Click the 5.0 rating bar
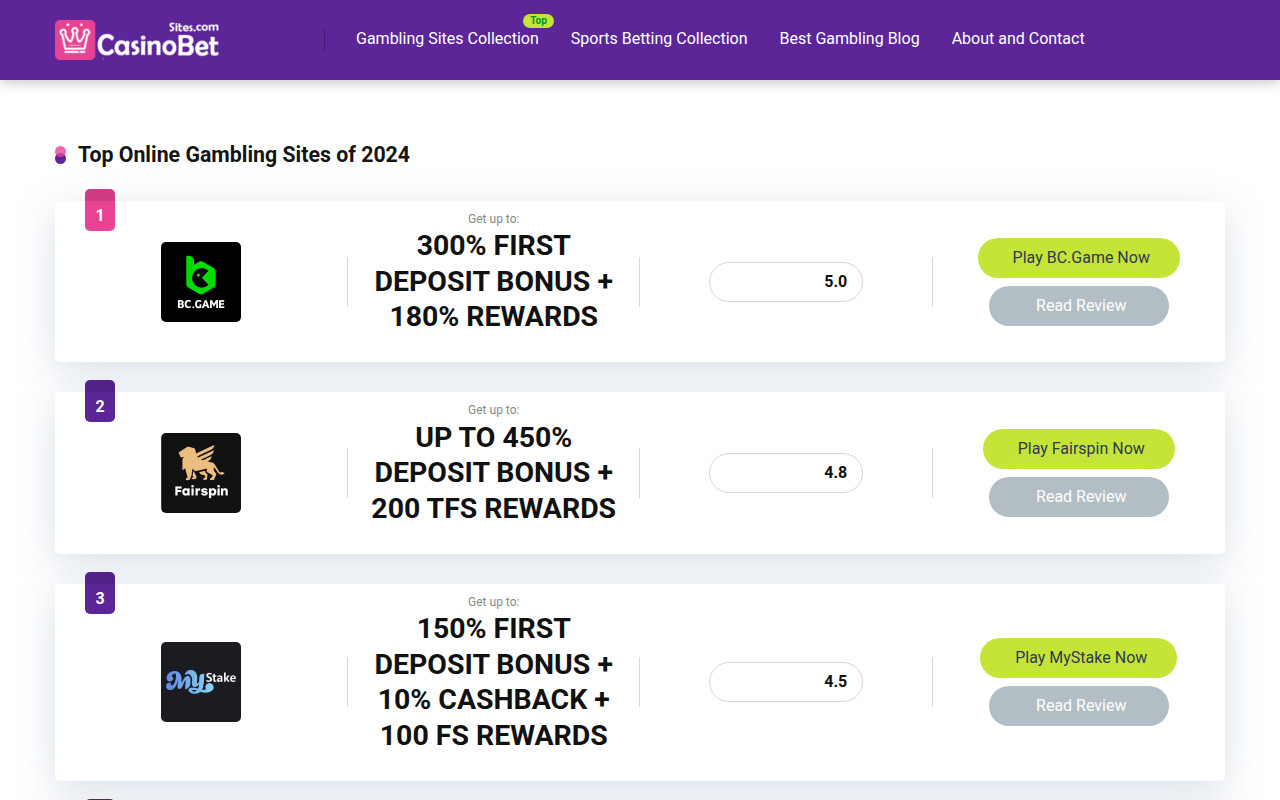Image resolution: width=1280 pixels, height=800 pixels. 786,282
